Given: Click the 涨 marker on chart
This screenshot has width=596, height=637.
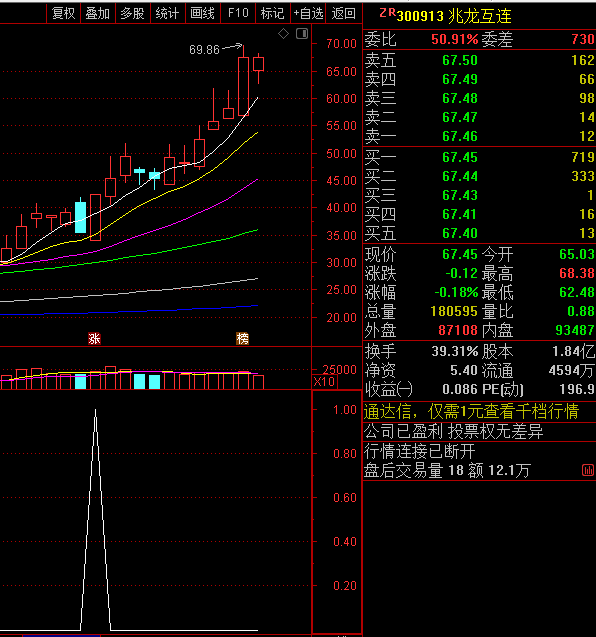Looking at the screenshot, I should click(94, 338).
